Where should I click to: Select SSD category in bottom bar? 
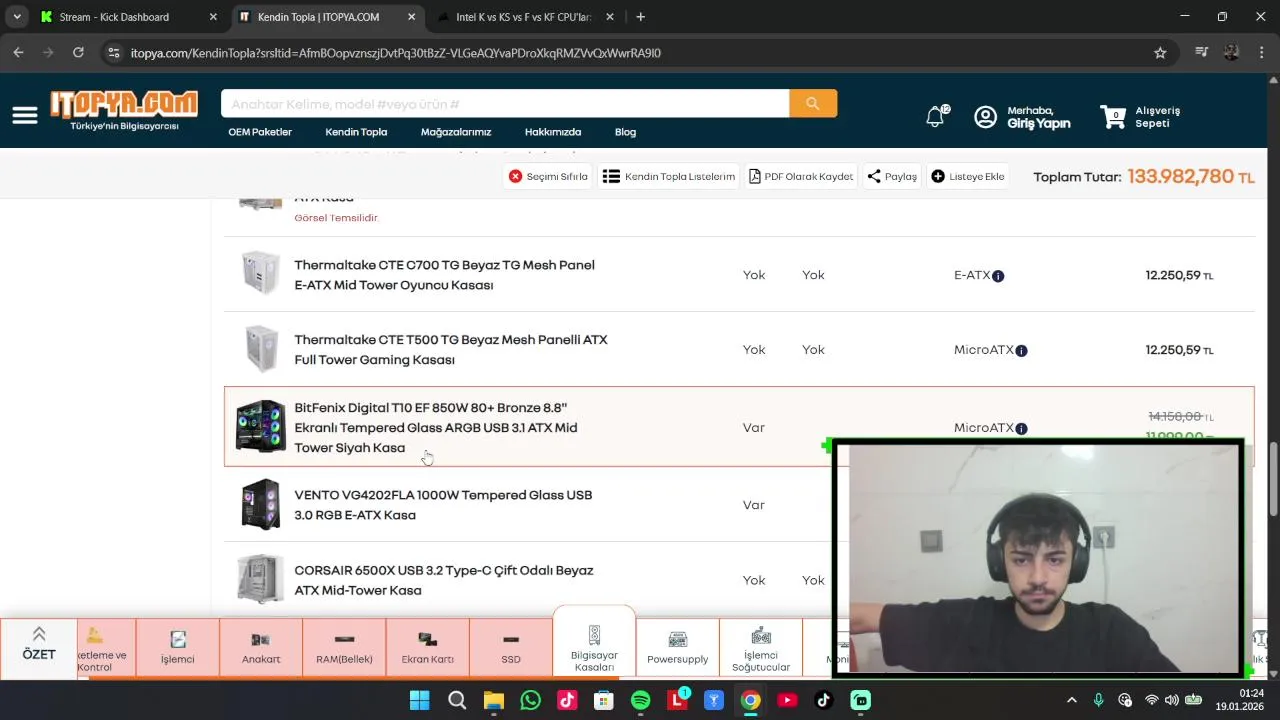(511, 648)
